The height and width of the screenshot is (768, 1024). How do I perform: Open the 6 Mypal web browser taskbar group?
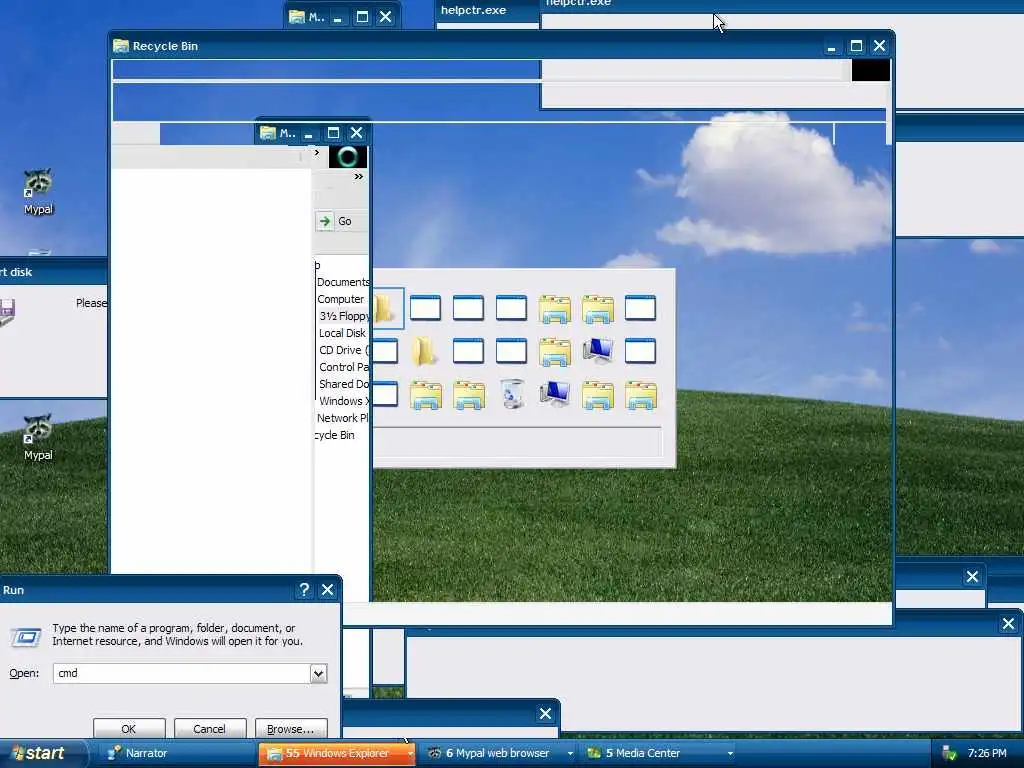pyautogui.click(x=498, y=753)
